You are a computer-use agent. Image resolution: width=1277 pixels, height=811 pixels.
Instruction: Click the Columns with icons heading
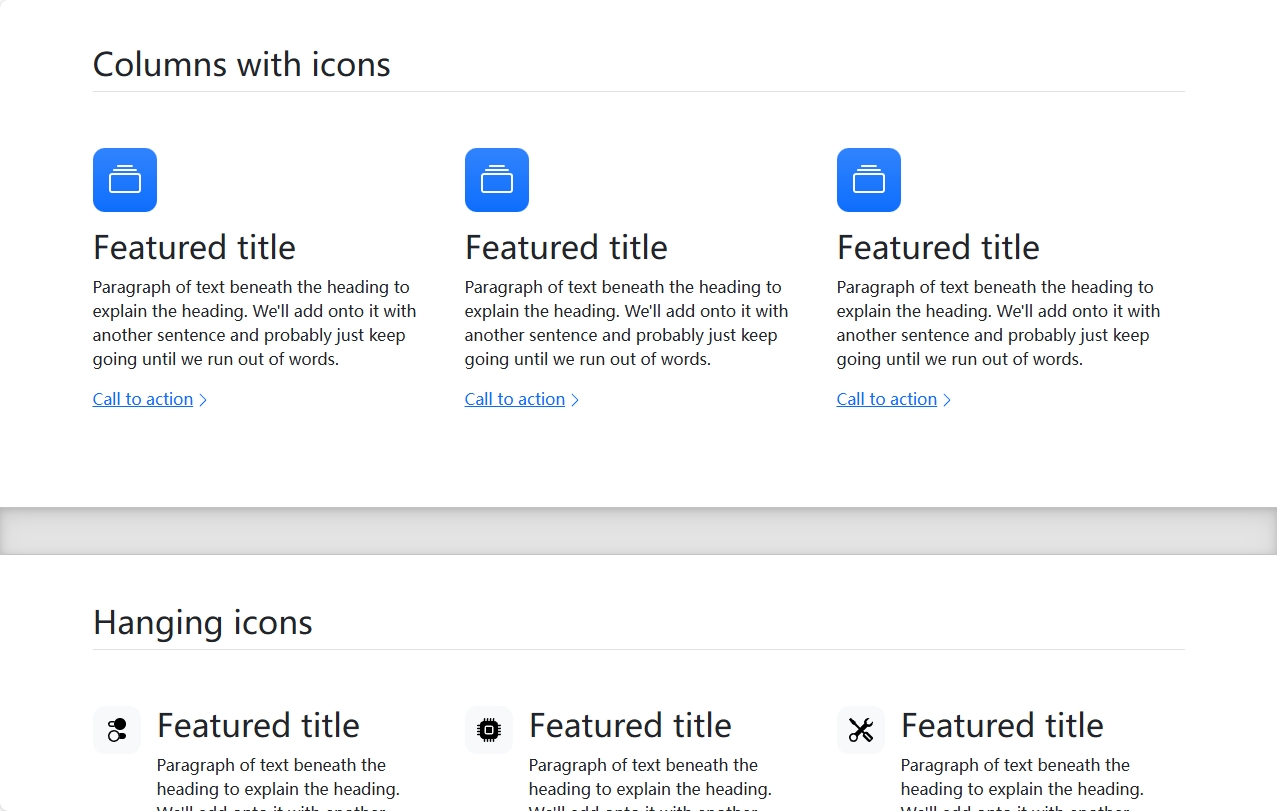click(x=242, y=64)
